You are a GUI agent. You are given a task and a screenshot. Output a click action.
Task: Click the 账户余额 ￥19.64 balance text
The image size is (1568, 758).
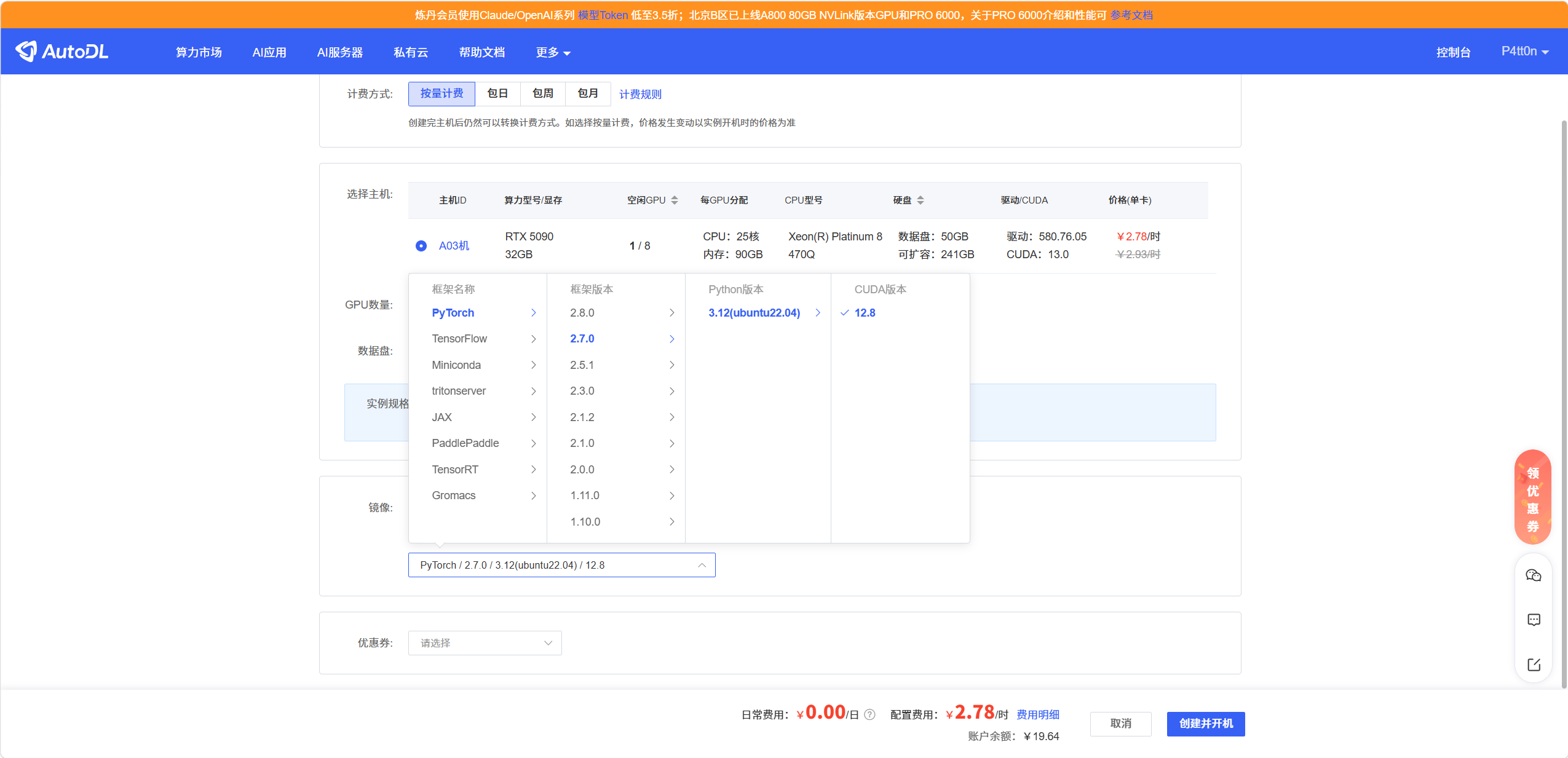point(1013,736)
